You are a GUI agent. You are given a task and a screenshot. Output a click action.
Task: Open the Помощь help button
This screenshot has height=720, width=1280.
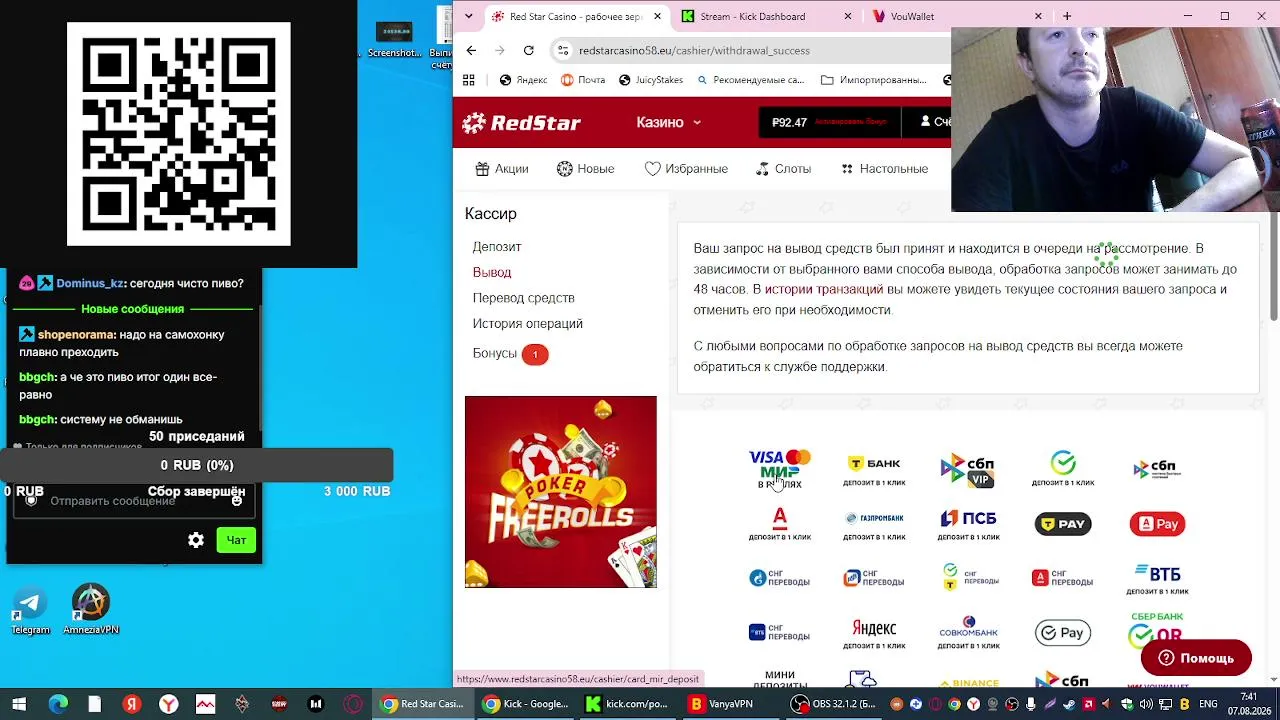(x=1196, y=658)
